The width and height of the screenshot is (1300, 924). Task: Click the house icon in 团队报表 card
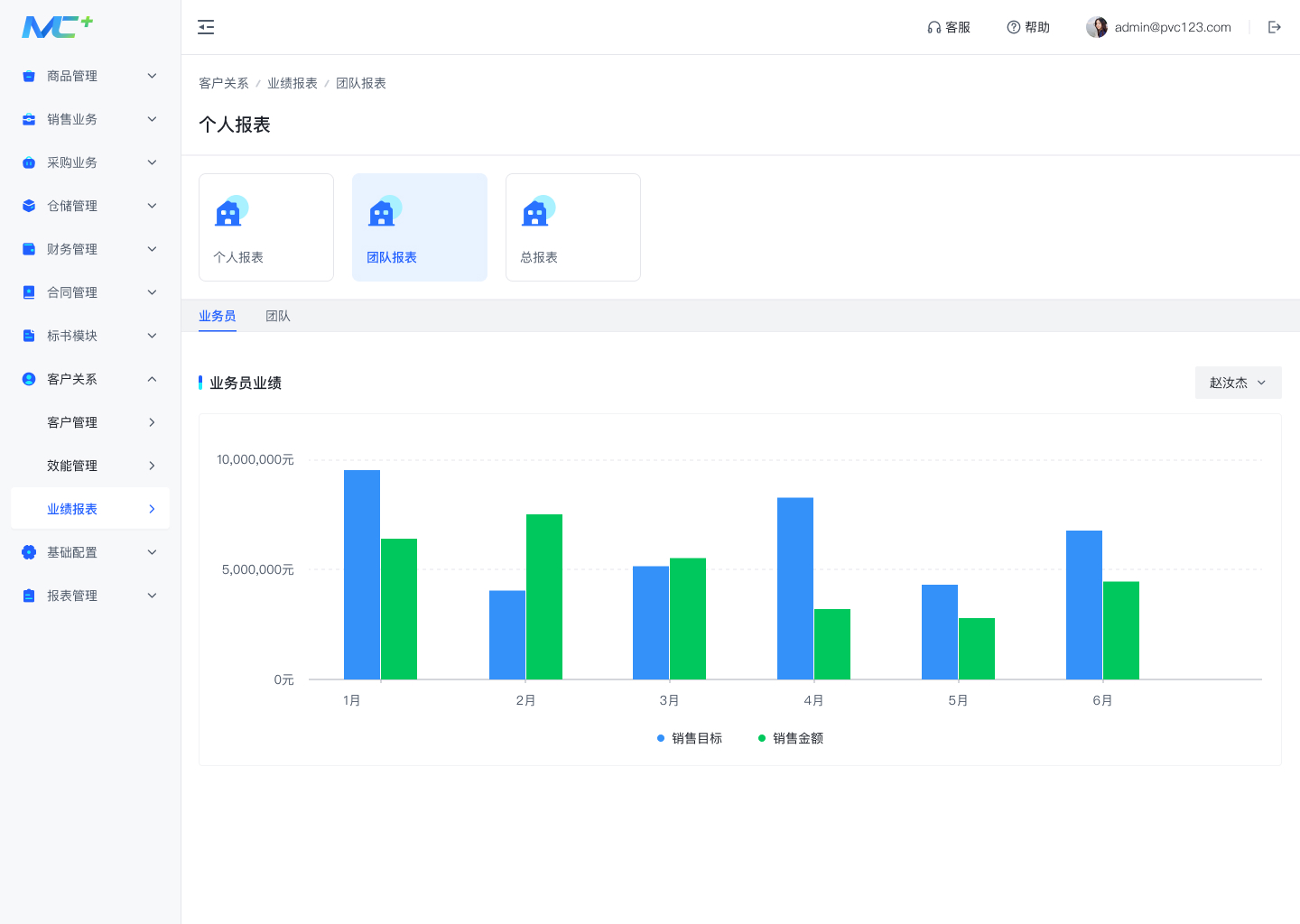pyautogui.click(x=385, y=210)
